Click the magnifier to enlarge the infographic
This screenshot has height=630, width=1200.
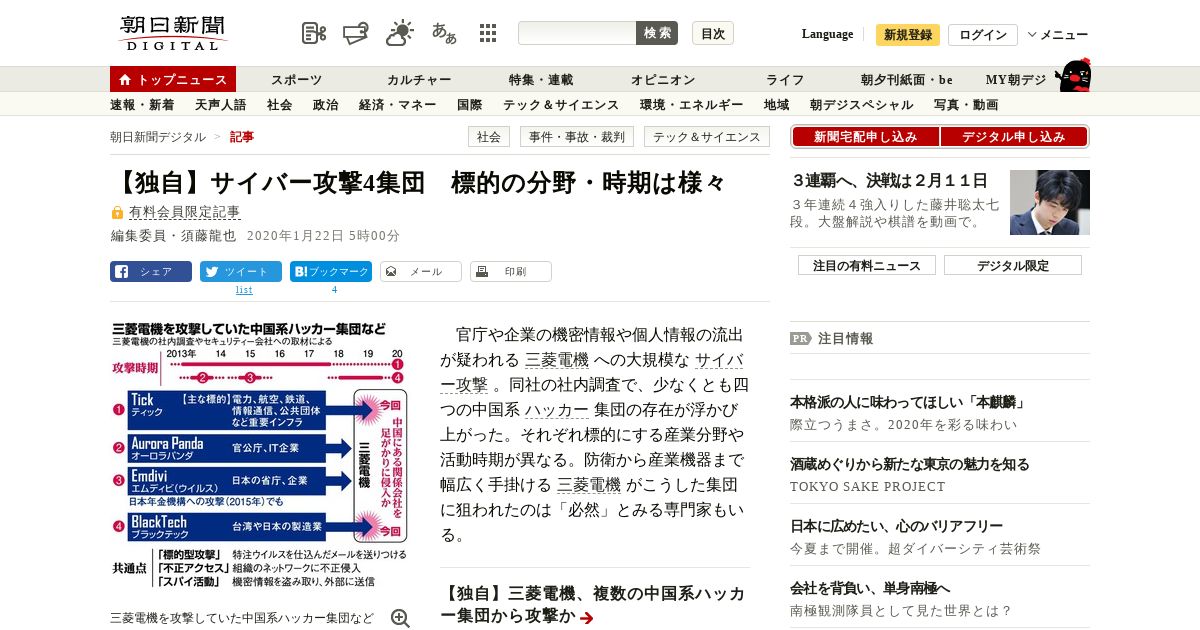pyautogui.click(x=400, y=618)
